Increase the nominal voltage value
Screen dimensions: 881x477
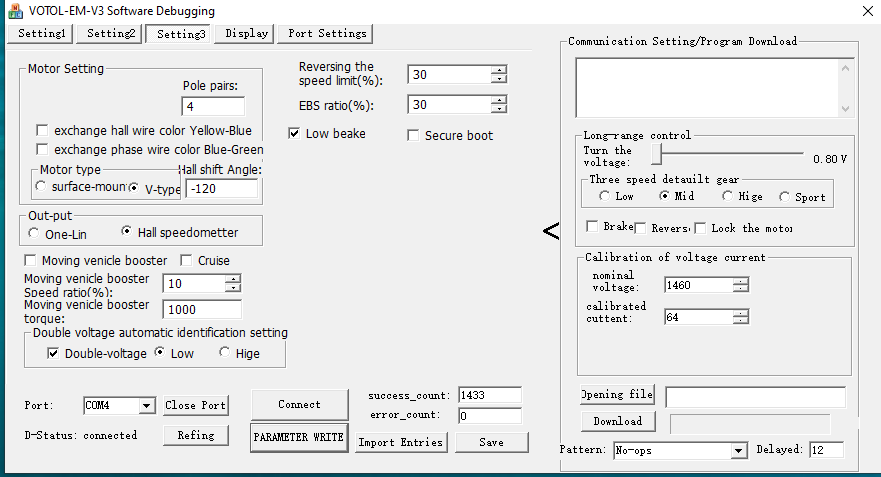click(740, 281)
